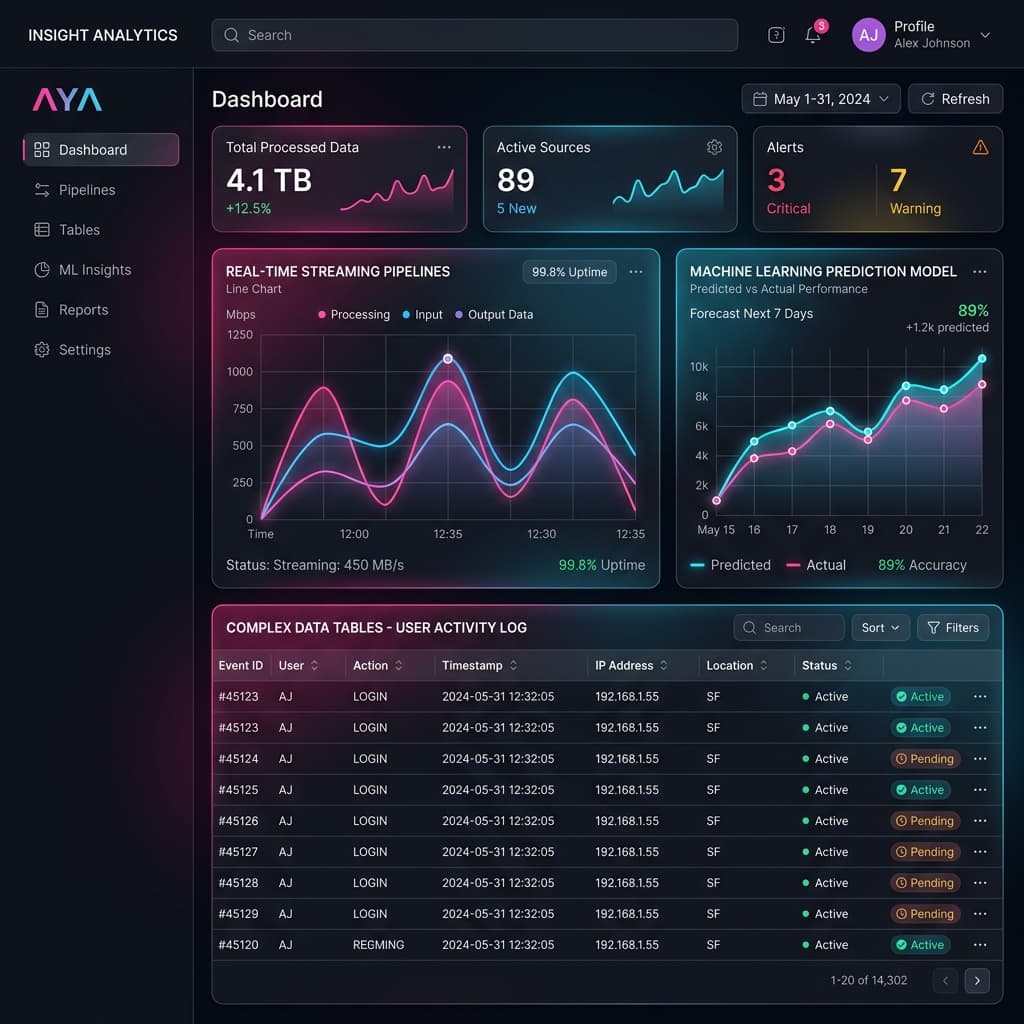Click the AJ profile avatar
The image size is (1024, 1024).
pos(868,35)
